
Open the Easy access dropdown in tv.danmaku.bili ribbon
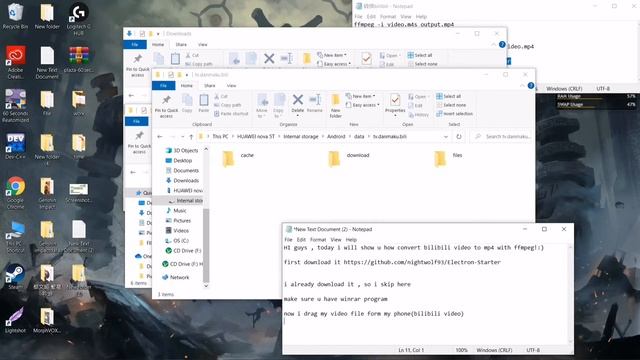(362, 105)
